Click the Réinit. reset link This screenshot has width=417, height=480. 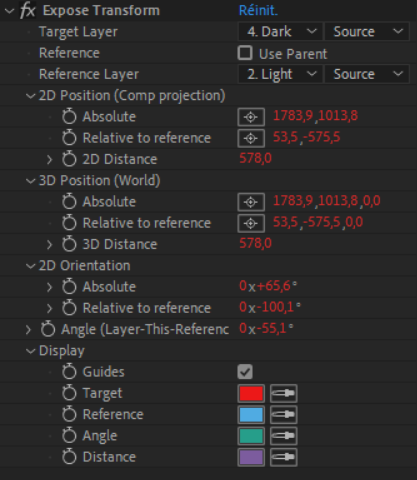tap(258, 11)
